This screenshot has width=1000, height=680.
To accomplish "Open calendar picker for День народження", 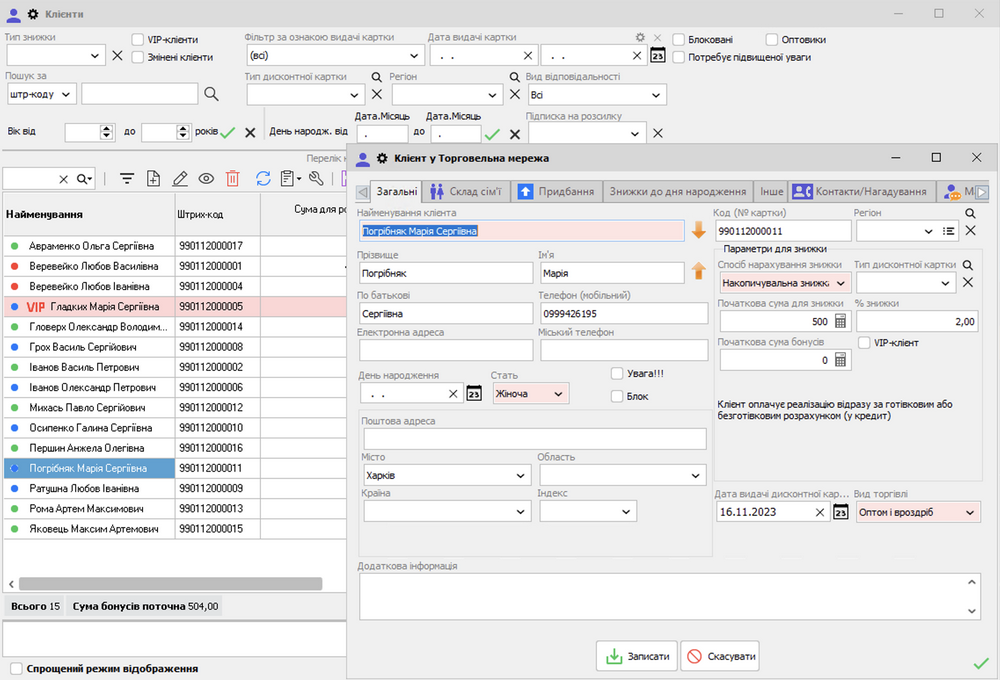I will coord(474,394).
